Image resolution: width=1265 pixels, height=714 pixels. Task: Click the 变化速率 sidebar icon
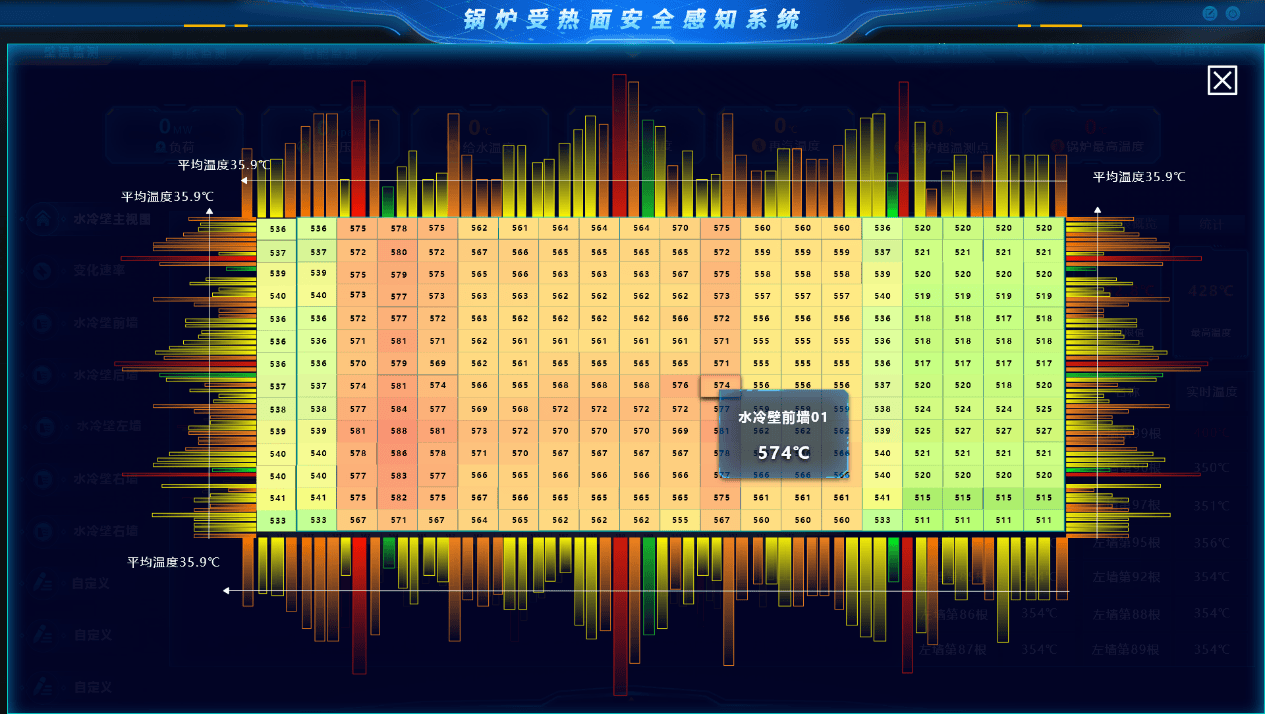click(44, 271)
